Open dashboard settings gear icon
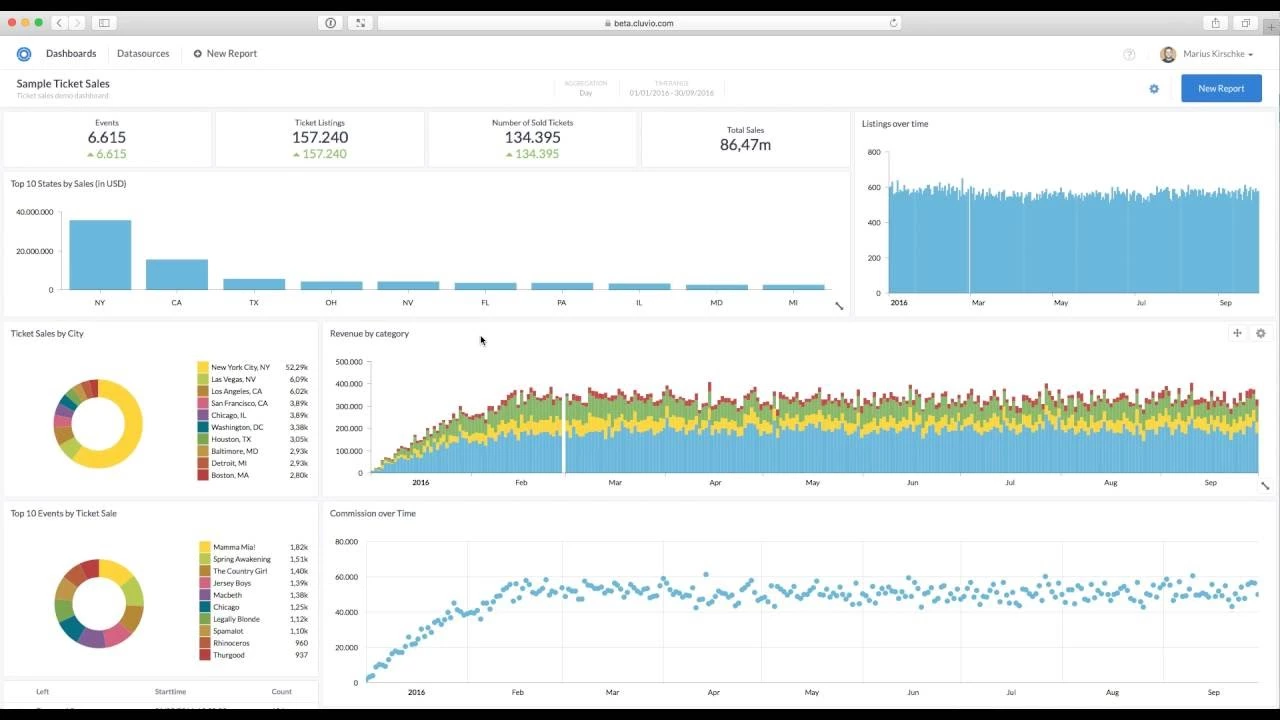The height and width of the screenshot is (720, 1280). coord(1154,89)
